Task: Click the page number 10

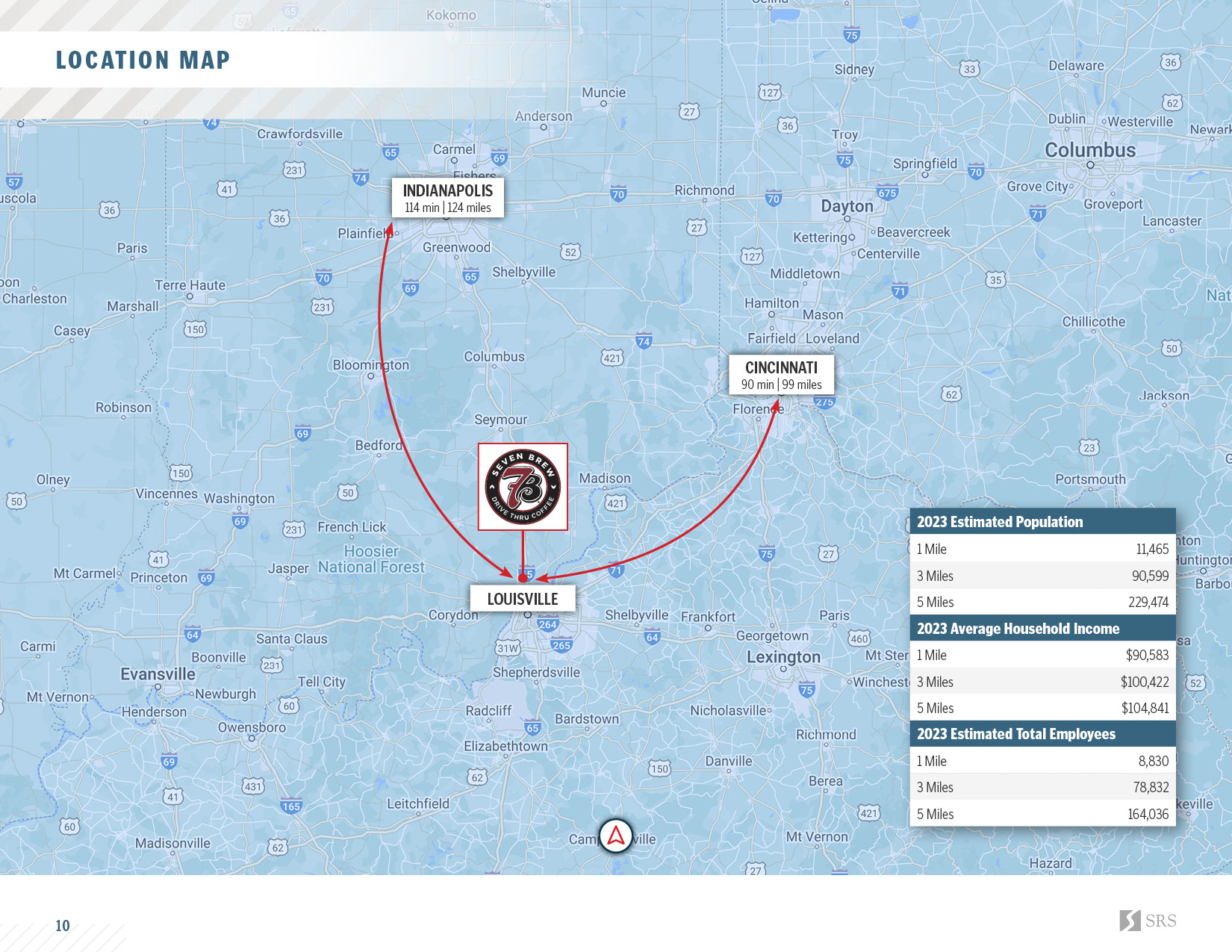Action: pos(63,926)
